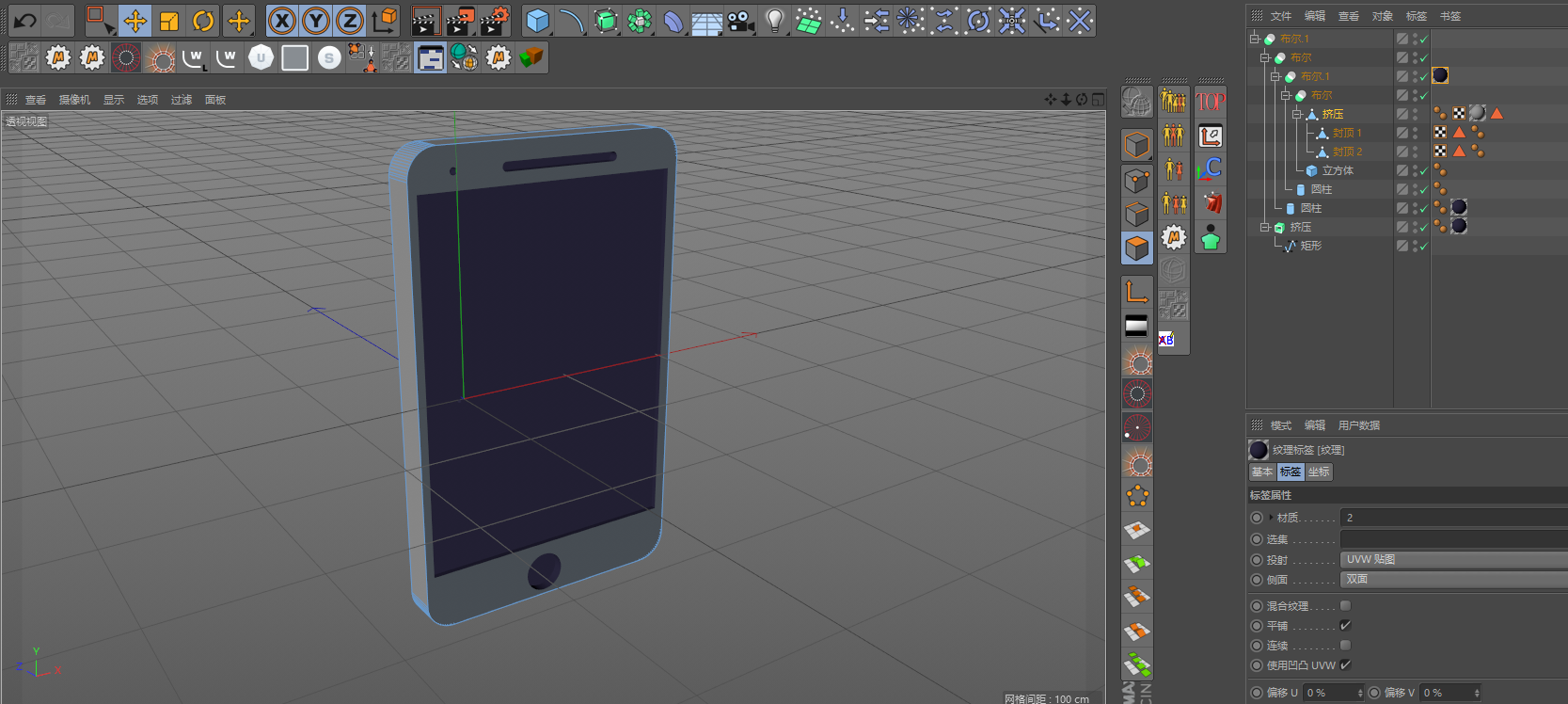Click the coordinate system cube icon

tap(385, 21)
